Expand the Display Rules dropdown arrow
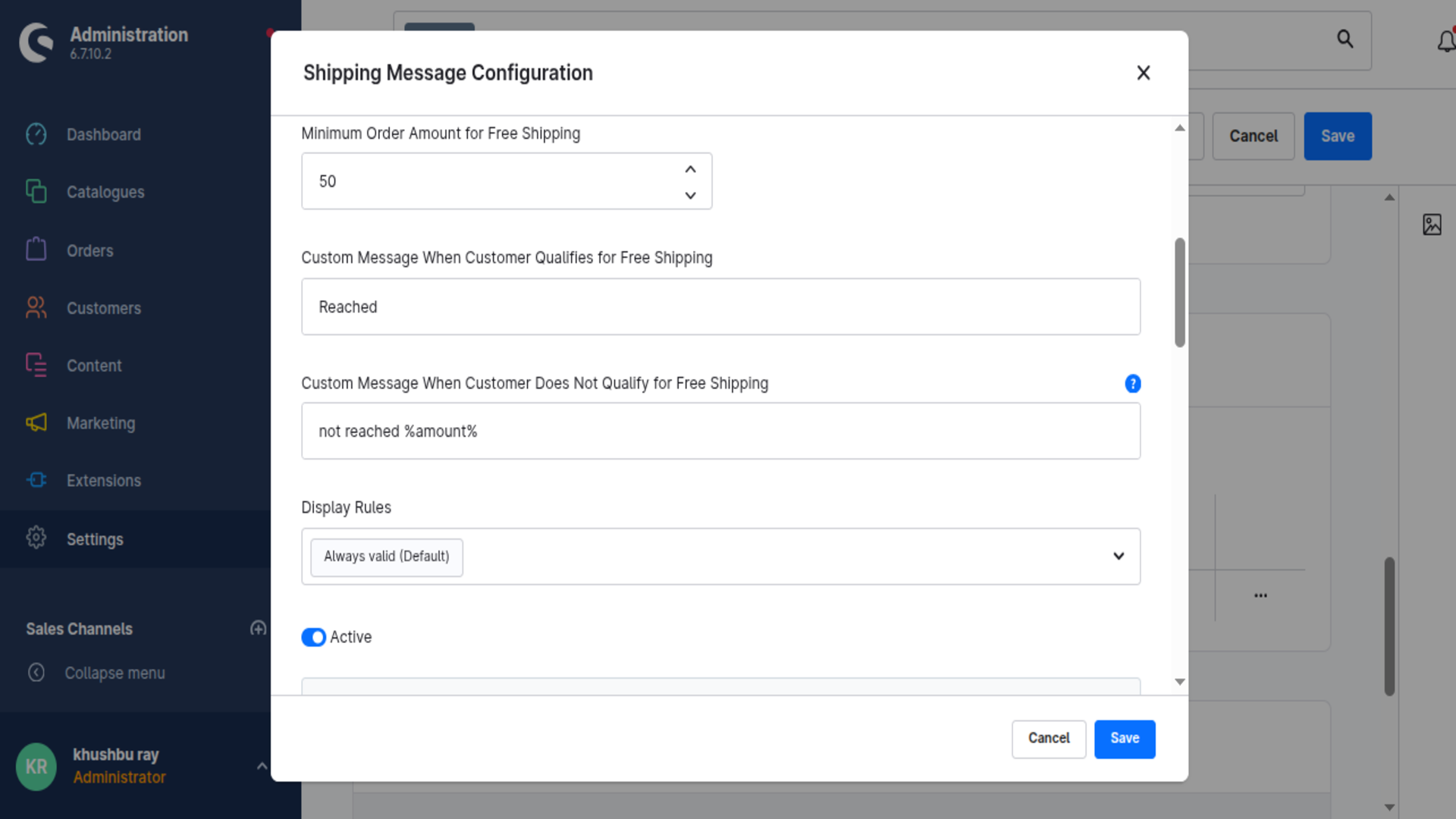Screen dimensions: 1456x819 (1118, 556)
